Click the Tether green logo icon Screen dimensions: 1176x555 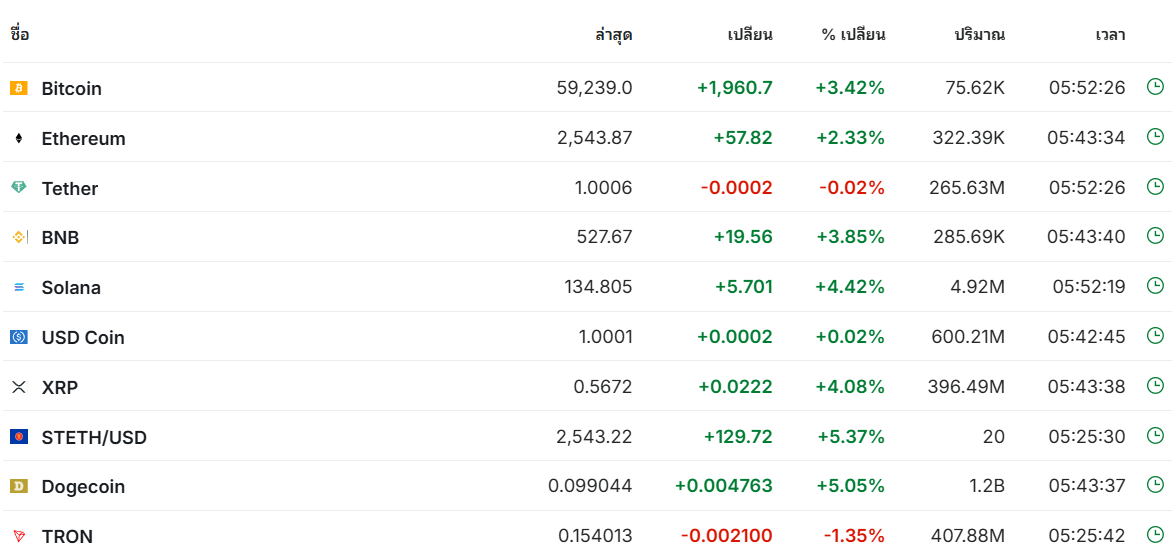[x=19, y=188]
